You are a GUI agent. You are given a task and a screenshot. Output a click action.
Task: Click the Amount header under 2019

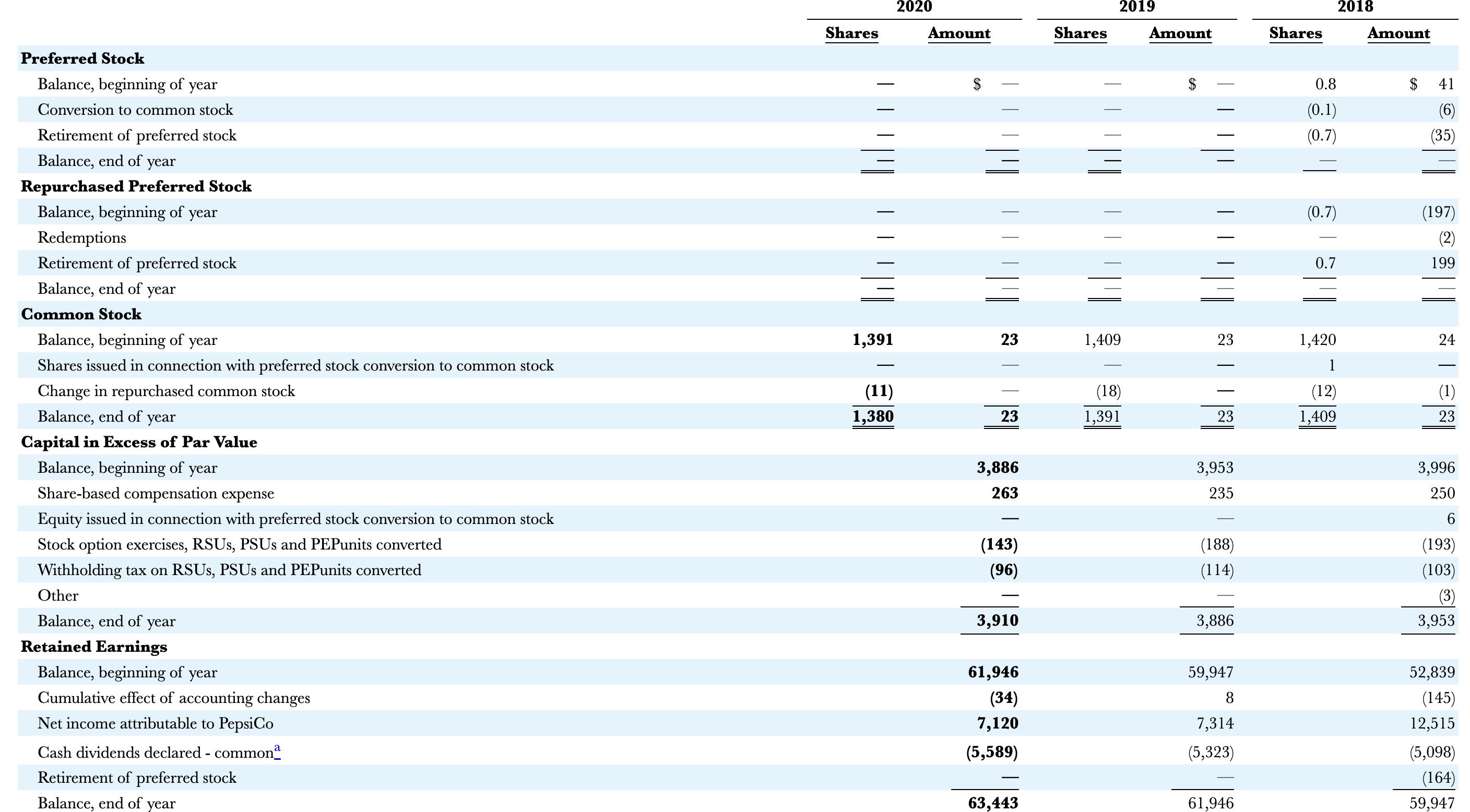click(x=1180, y=32)
